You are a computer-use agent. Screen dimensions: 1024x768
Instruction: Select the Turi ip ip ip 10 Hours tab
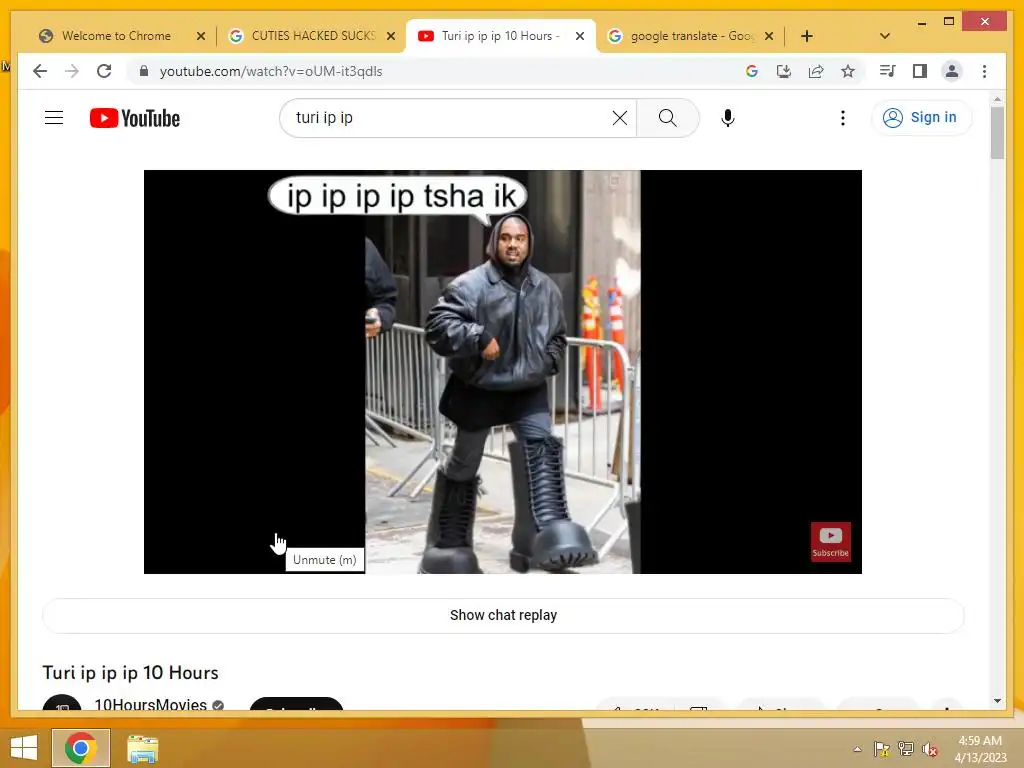coord(500,36)
